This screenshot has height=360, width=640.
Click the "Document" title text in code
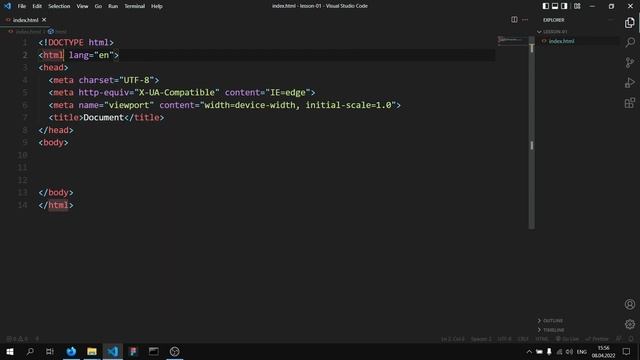tap(103, 118)
